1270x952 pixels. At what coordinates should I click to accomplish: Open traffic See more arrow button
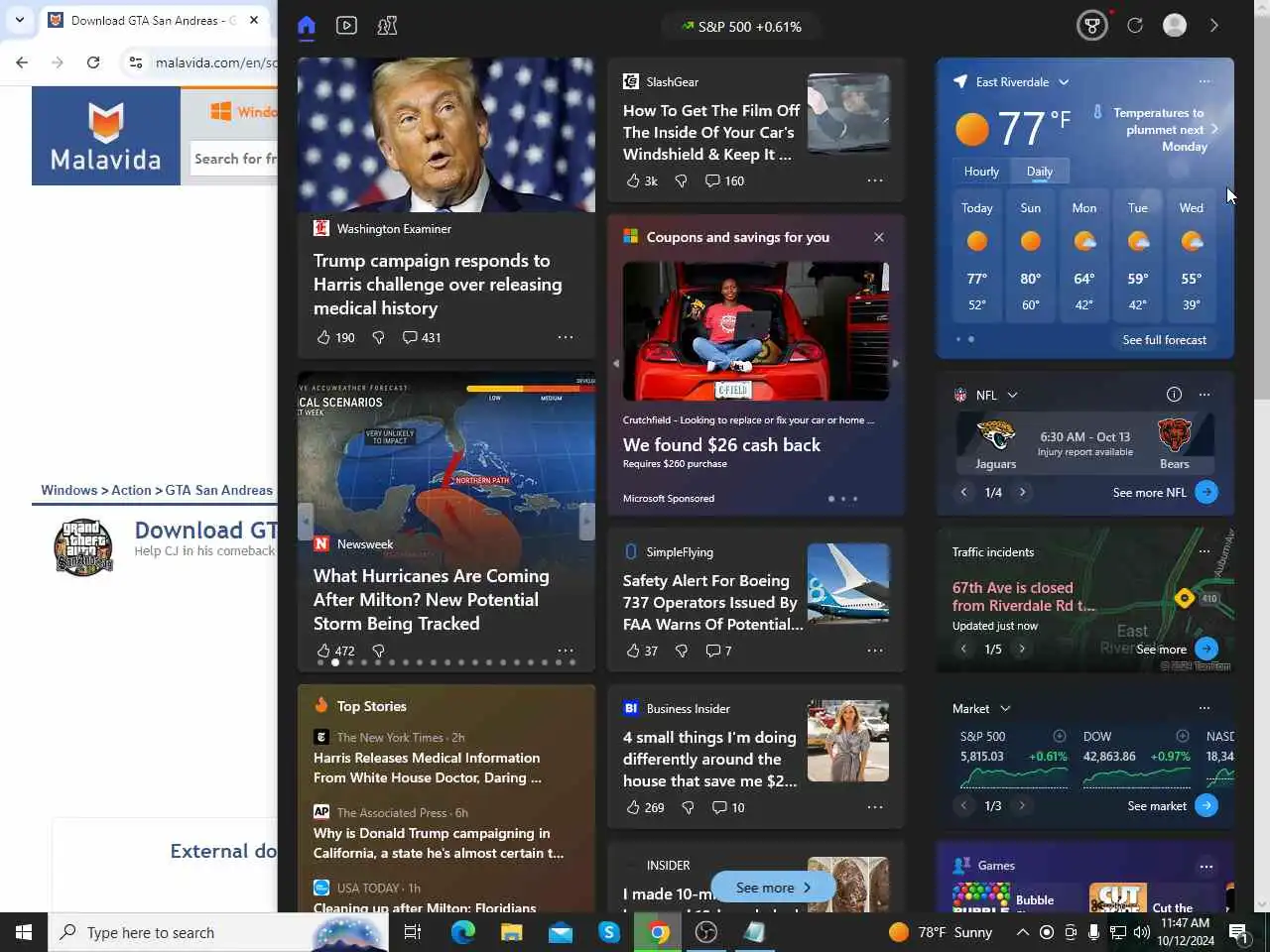(x=1206, y=649)
